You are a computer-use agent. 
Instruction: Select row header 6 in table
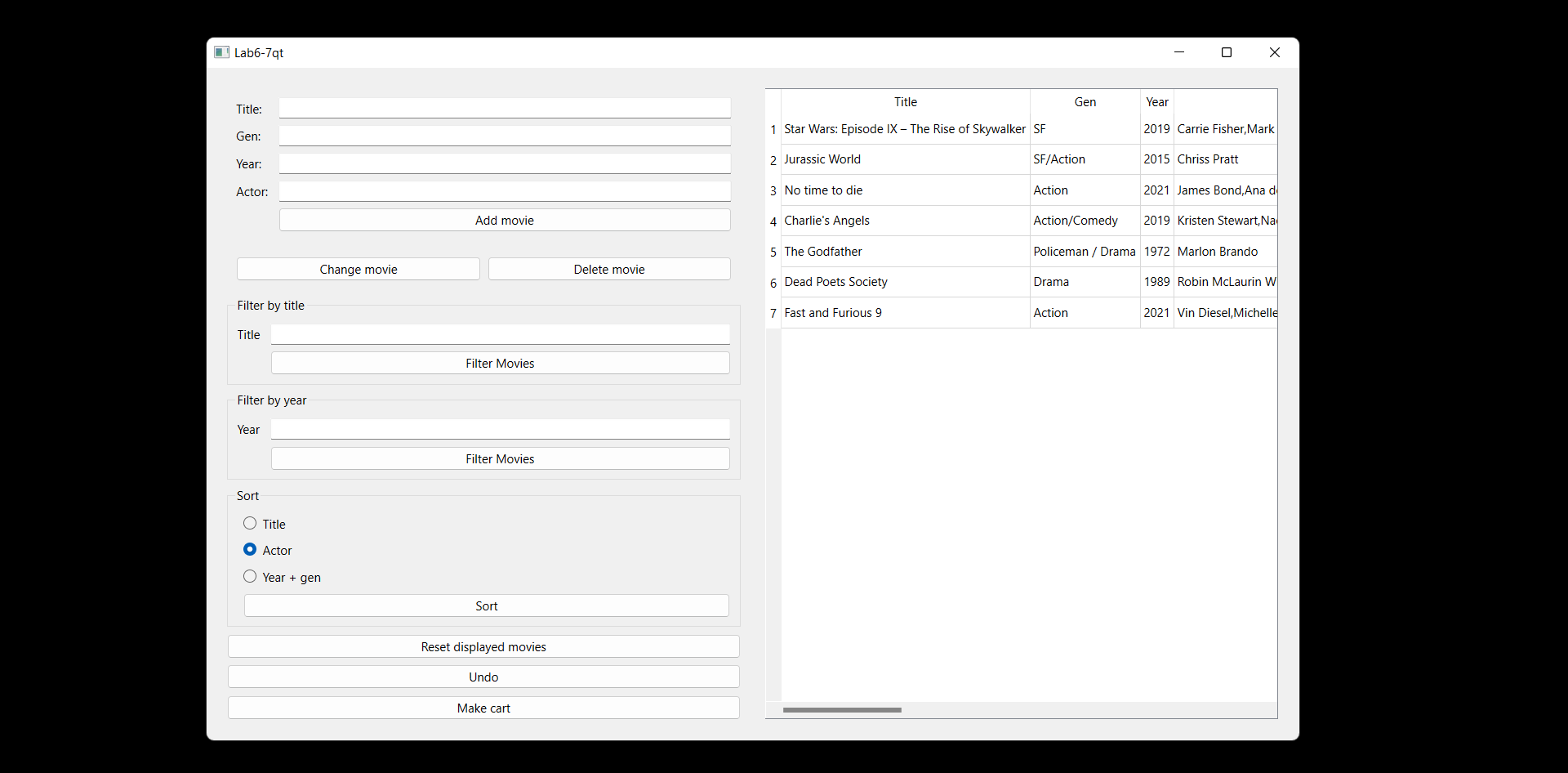(x=773, y=283)
